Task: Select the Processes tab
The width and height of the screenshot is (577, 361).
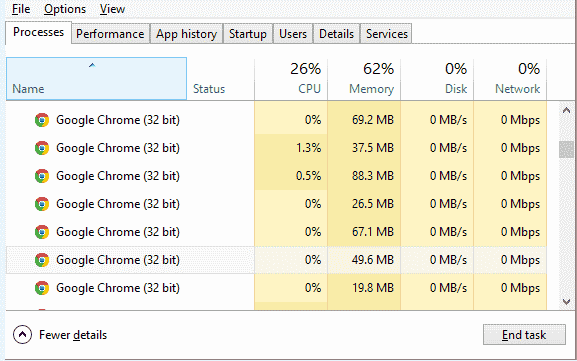Action: (x=38, y=32)
